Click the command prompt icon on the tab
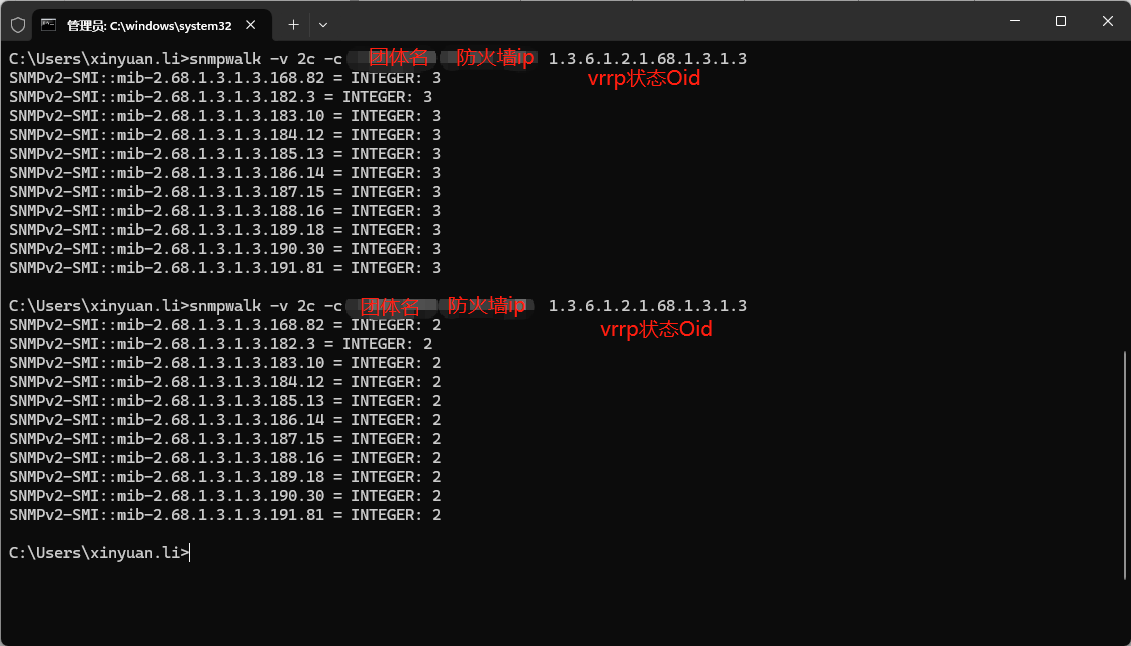 tap(48, 24)
